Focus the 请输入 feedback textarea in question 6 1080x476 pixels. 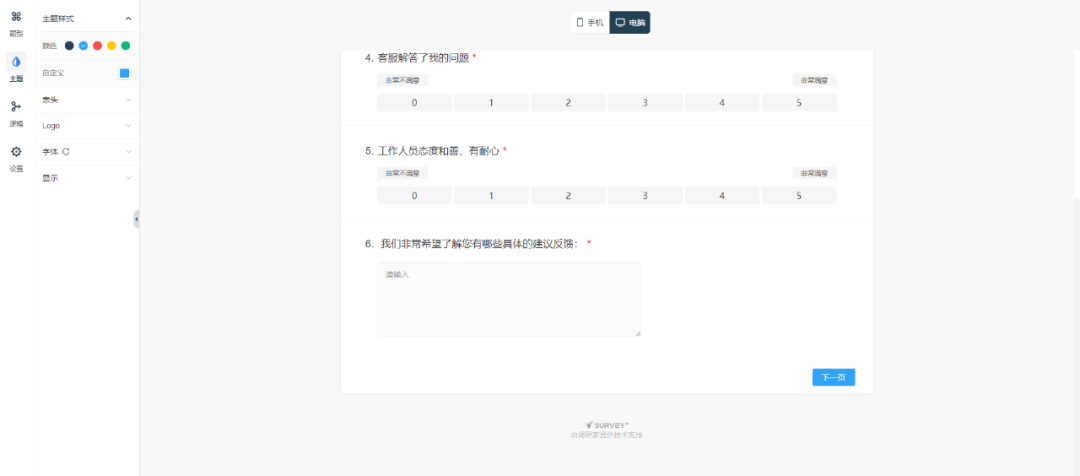tap(509, 300)
